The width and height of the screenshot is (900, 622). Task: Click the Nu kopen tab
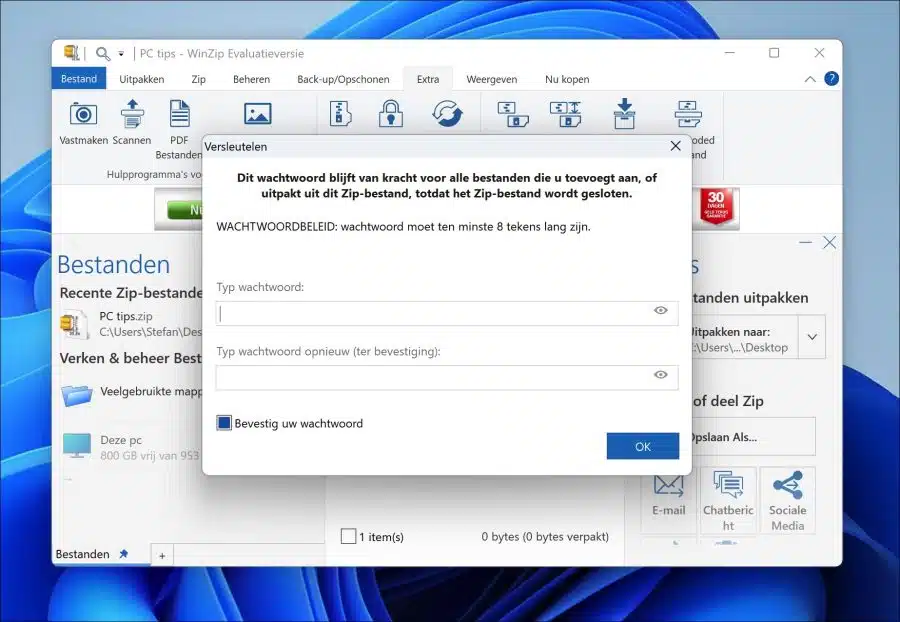click(x=567, y=79)
